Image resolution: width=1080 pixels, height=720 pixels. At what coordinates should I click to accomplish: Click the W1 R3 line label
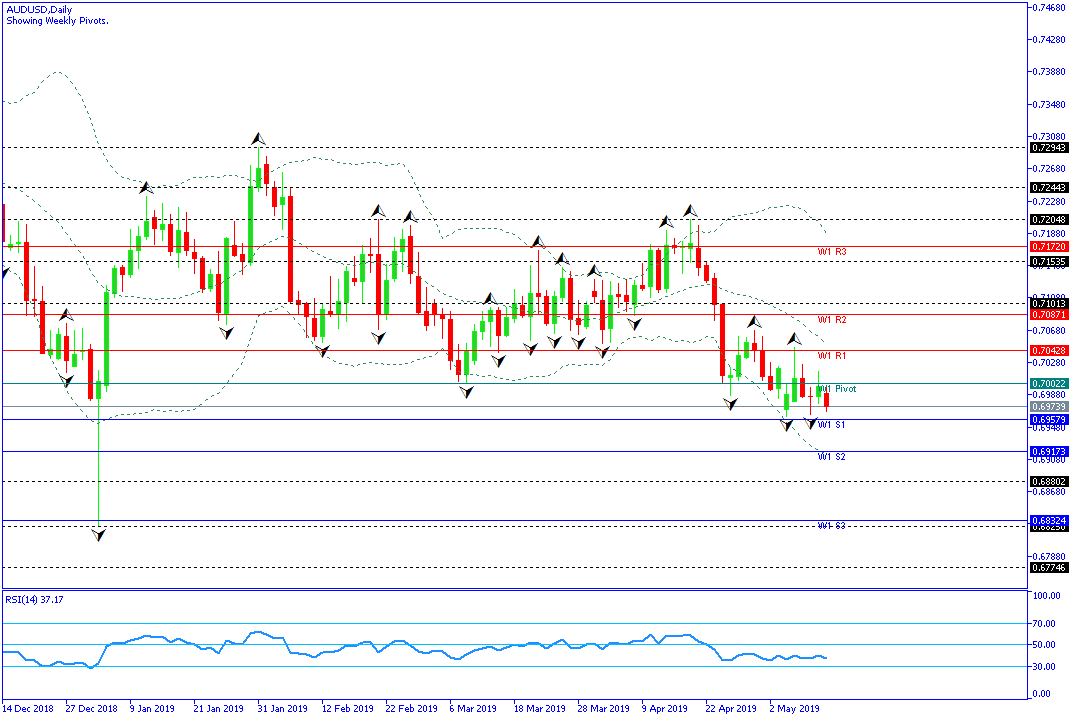point(832,252)
